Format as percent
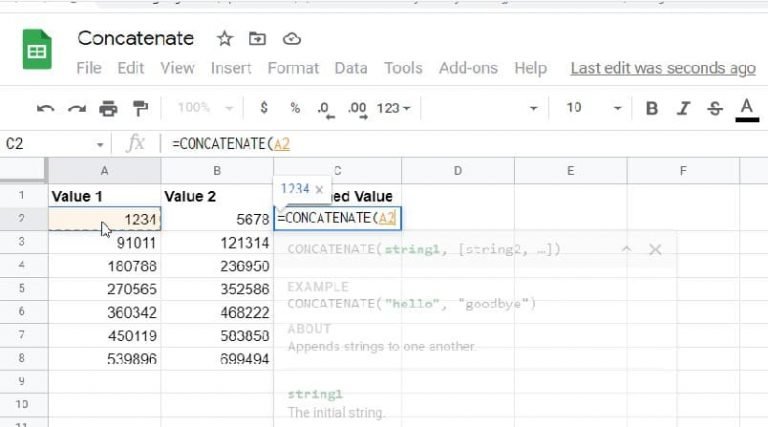Image resolution: width=768 pixels, height=427 pixels. coord(295,108)
